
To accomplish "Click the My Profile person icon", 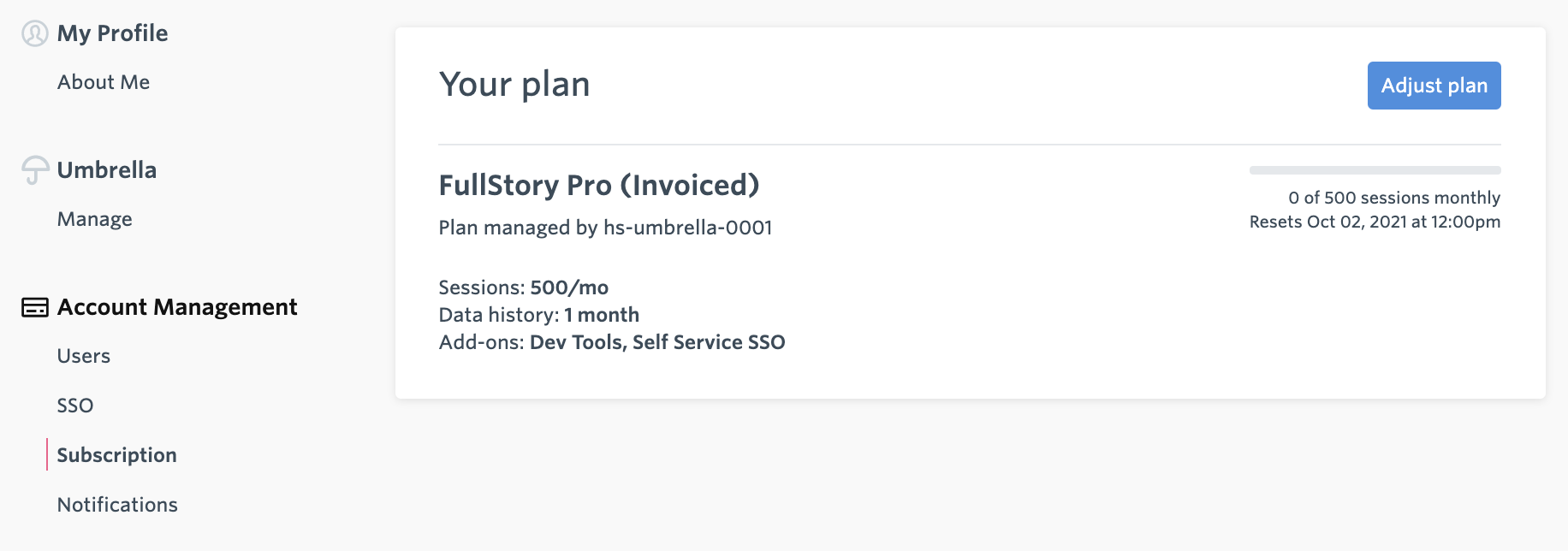I will click(x=34, y=33).
